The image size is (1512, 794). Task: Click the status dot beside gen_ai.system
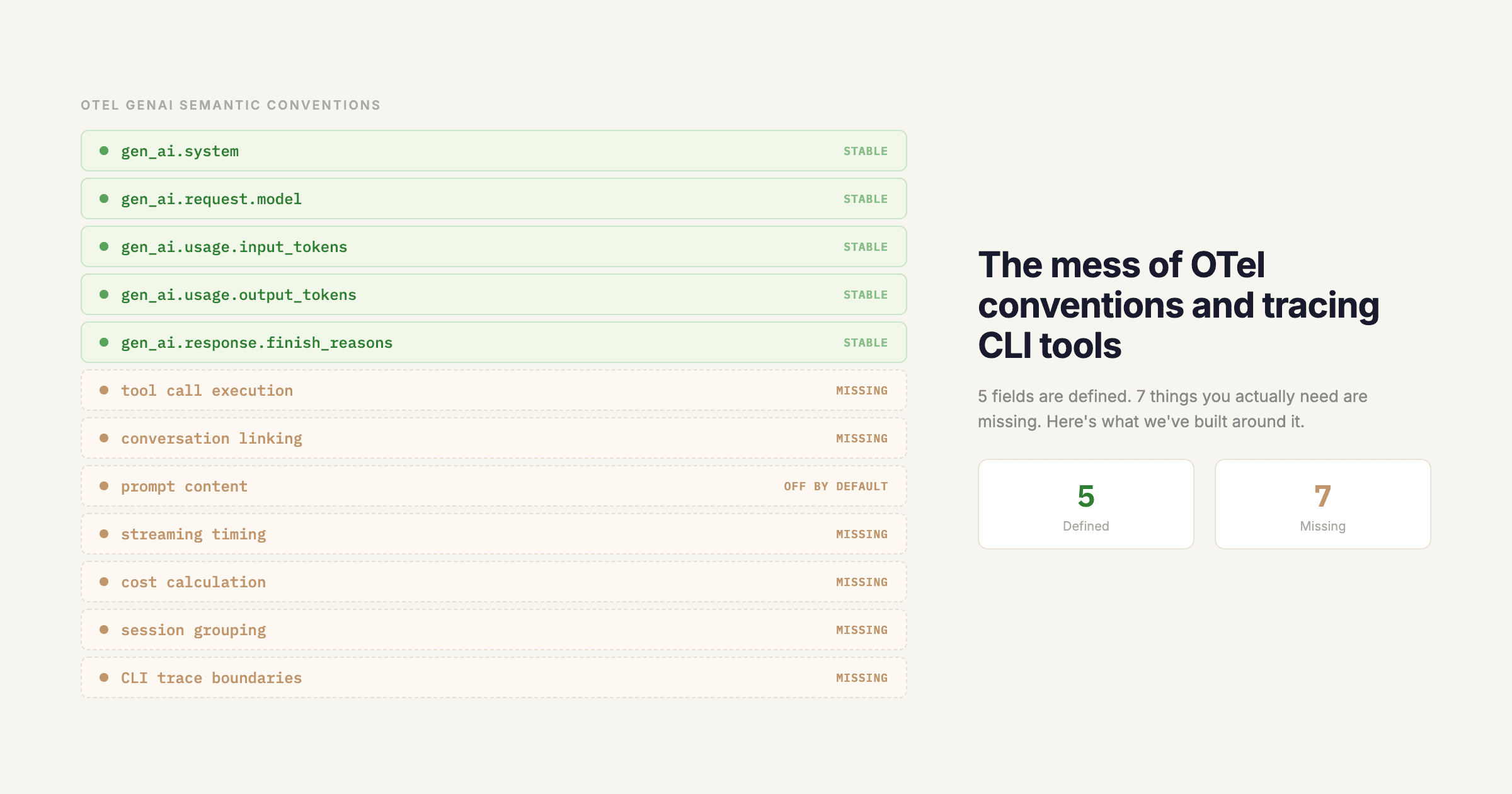pyautogui.click(x=105, y=151)
